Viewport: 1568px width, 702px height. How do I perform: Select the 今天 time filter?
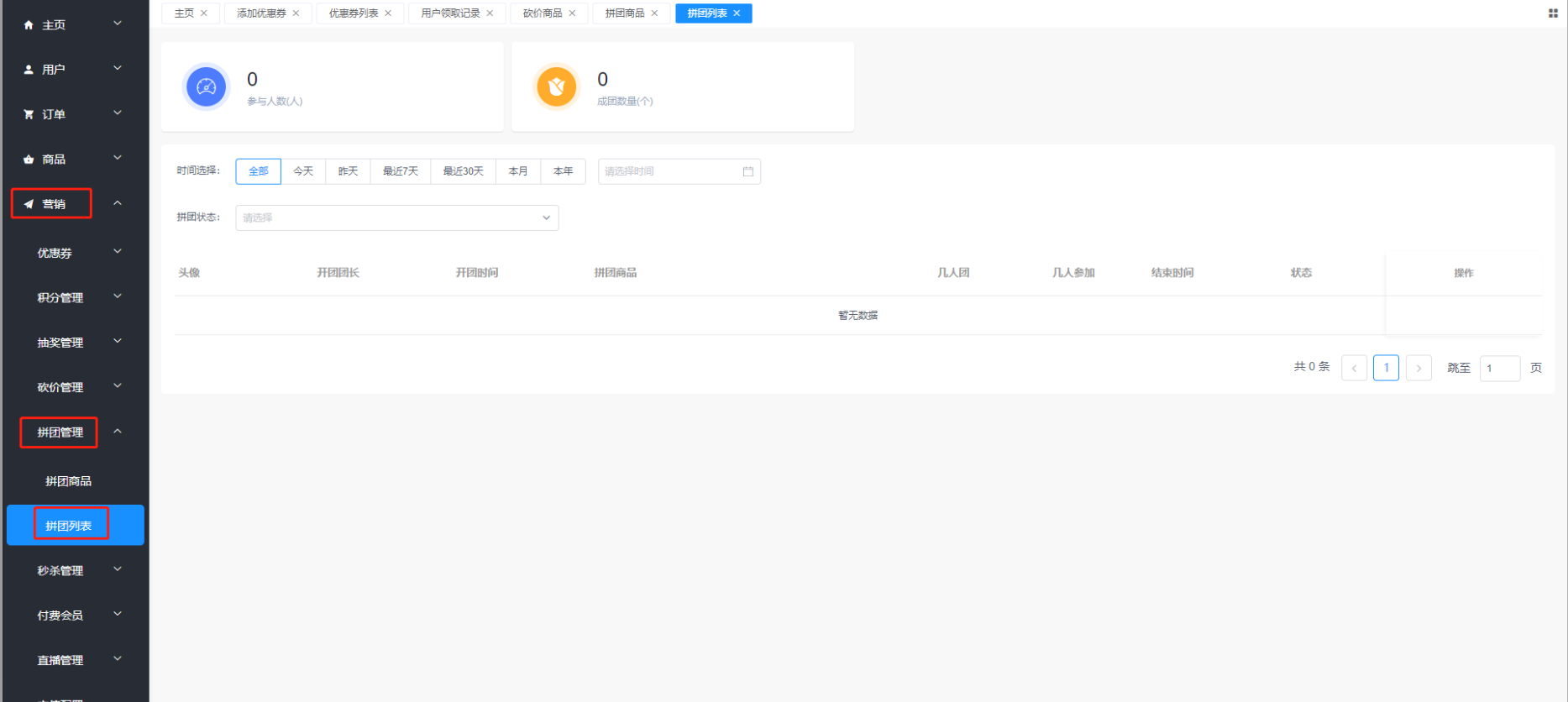point(303,171)
